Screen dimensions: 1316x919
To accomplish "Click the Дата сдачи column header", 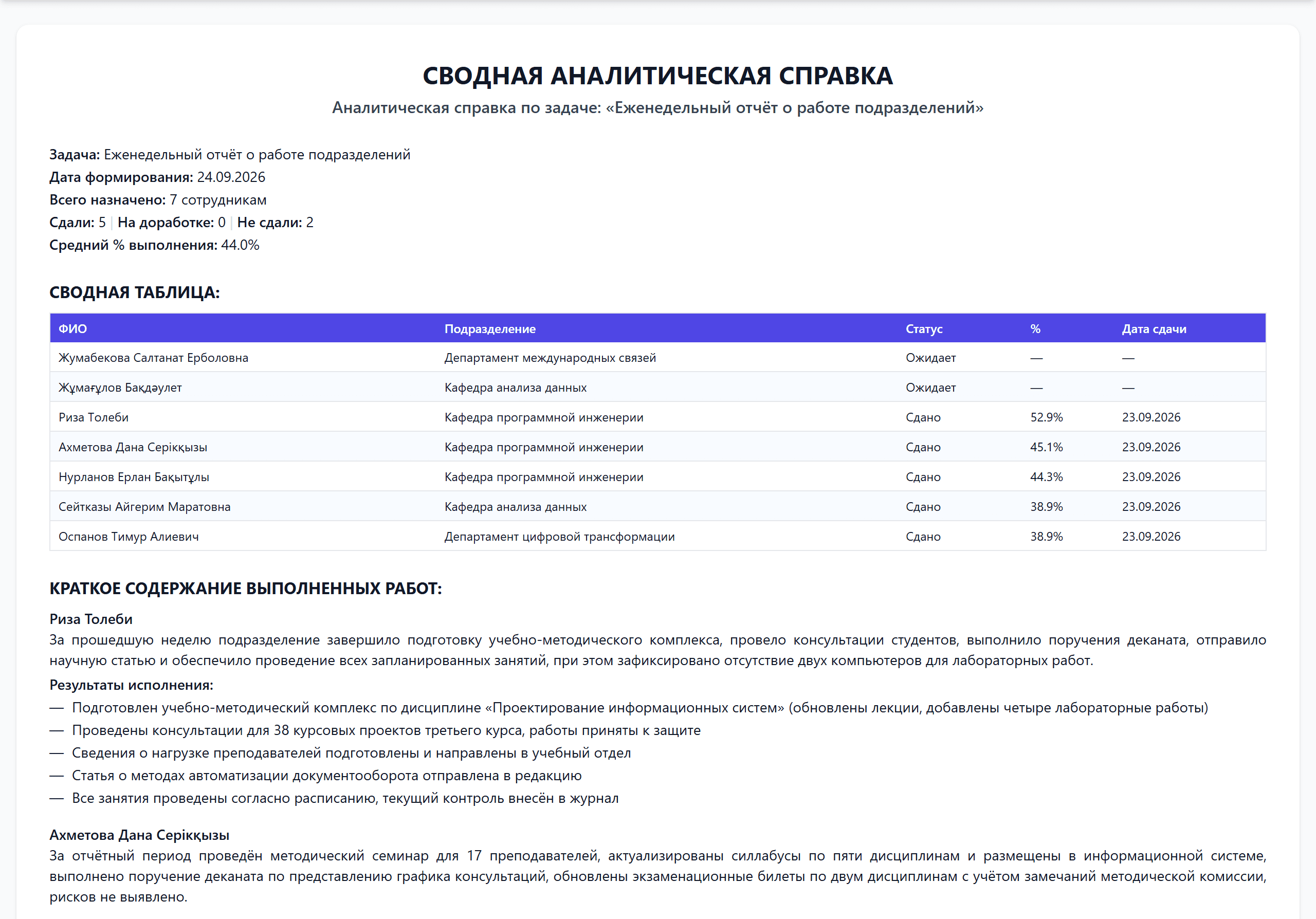I will coord(1154,329).
